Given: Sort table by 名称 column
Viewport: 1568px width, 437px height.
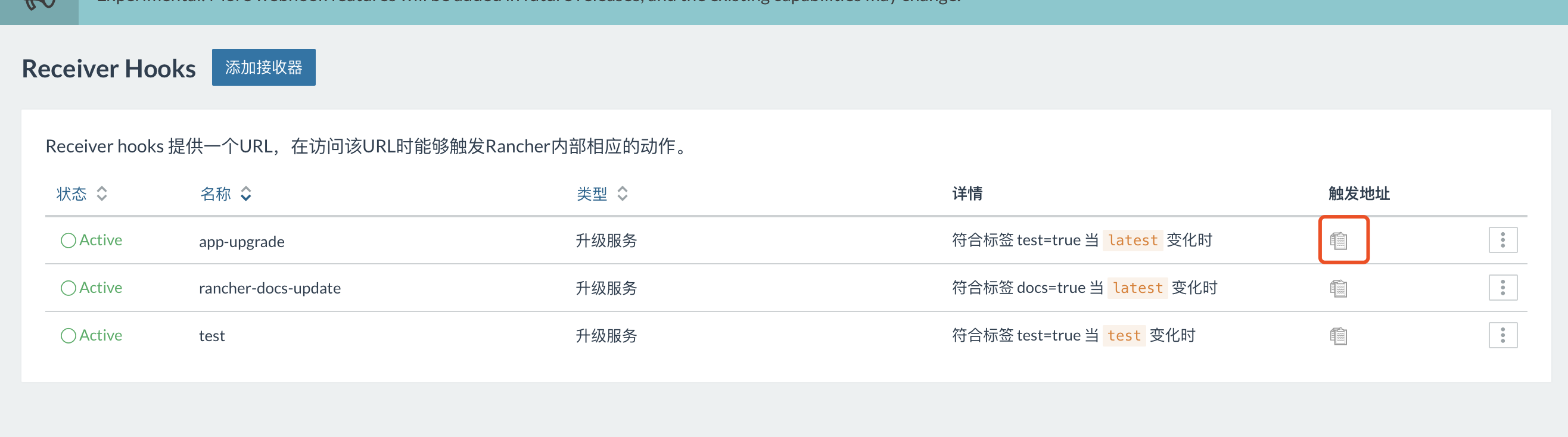Looking at the screenshot, I should 226,193.
